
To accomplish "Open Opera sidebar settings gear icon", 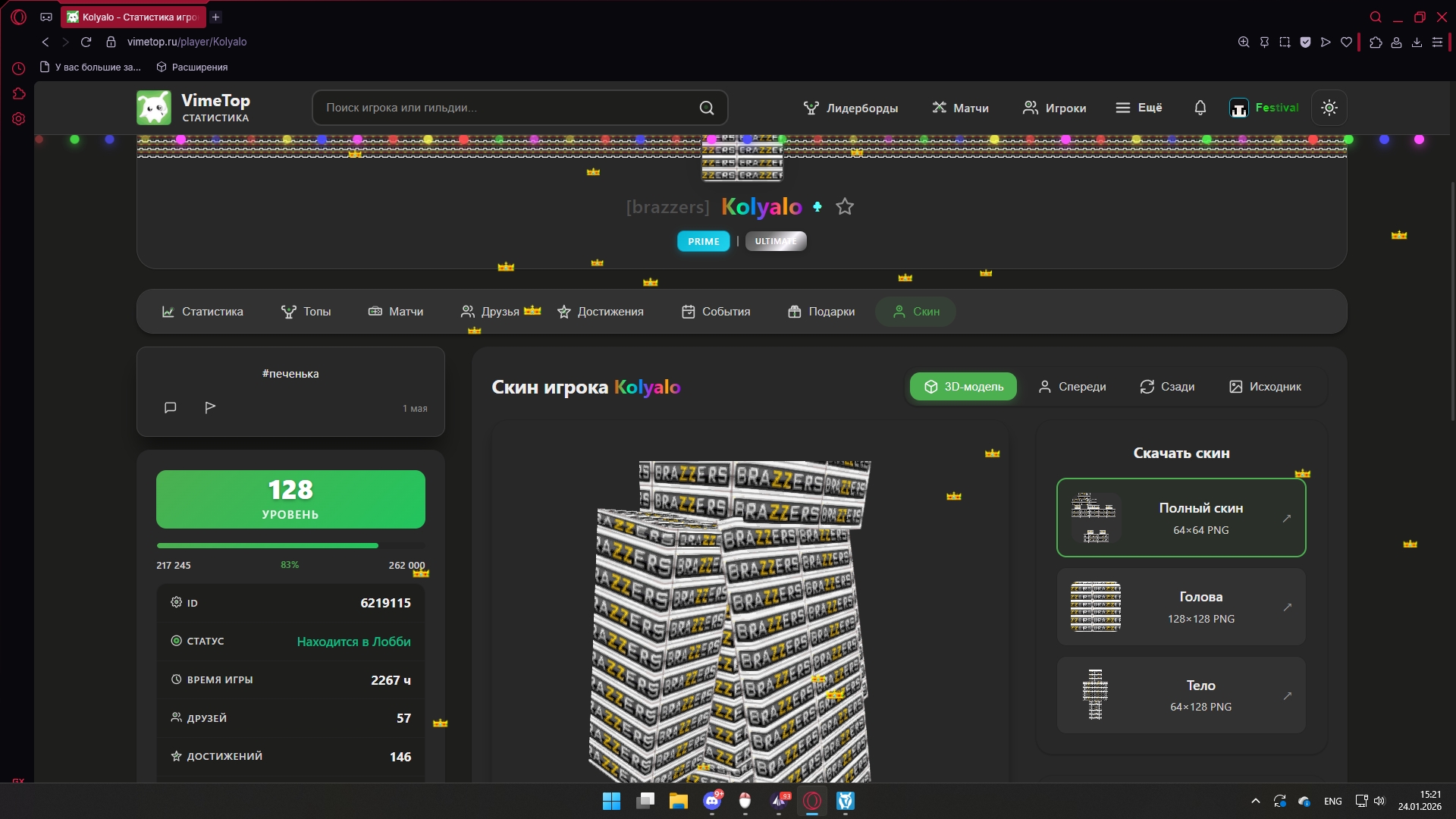I will [18, 119].
